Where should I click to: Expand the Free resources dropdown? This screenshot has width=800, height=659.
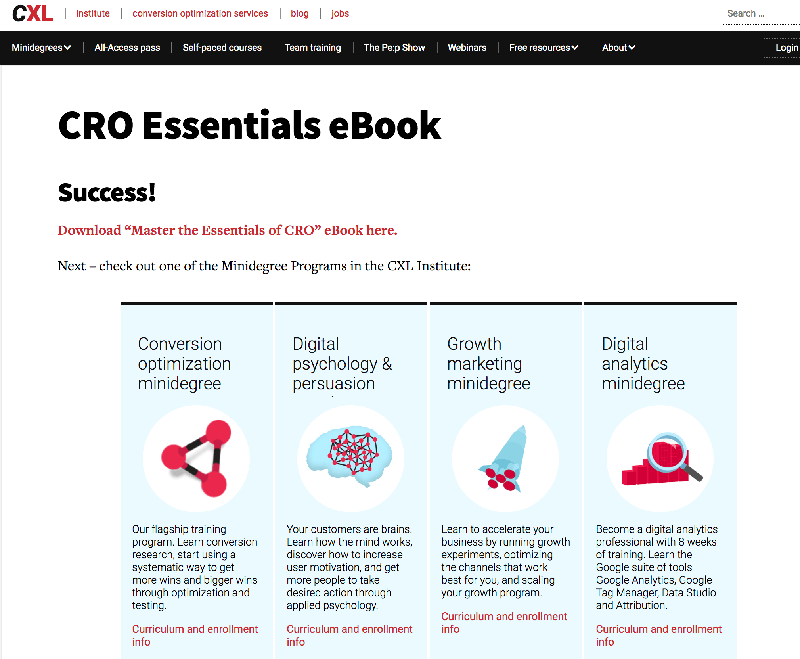[x=543, y=48]
